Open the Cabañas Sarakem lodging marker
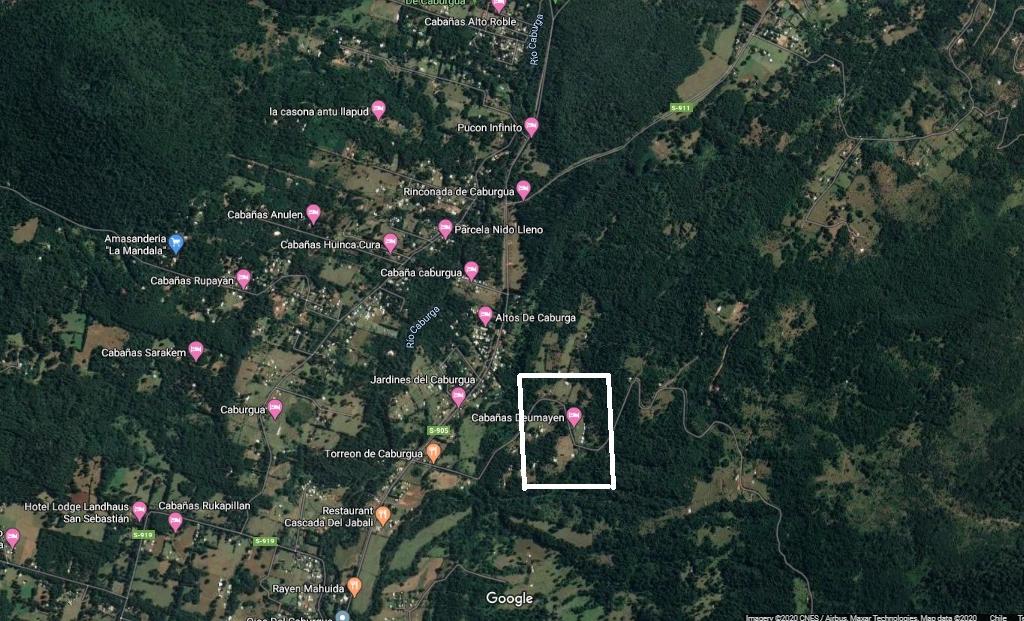 (x=196, y=351)
